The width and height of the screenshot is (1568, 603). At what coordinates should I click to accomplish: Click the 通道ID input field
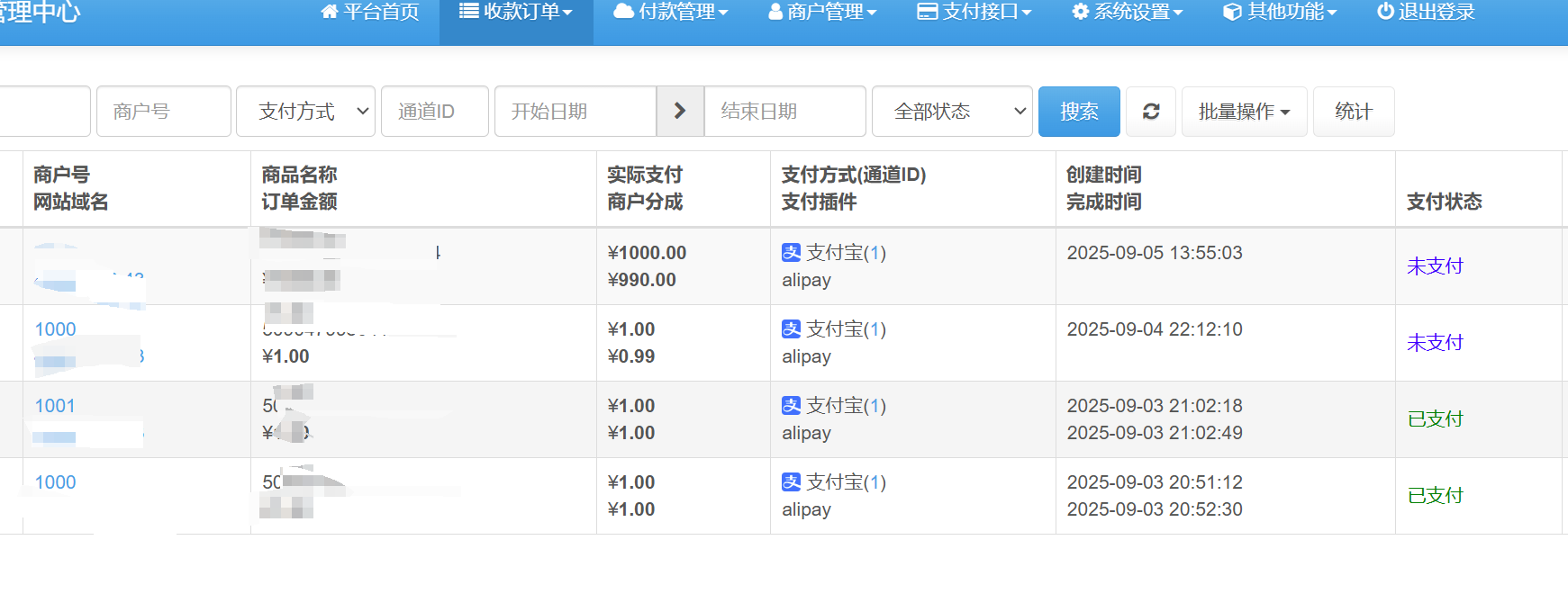point(434,111)
